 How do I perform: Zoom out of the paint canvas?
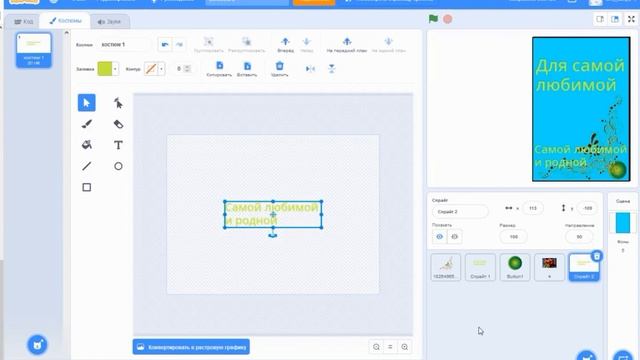click(376, 347)
